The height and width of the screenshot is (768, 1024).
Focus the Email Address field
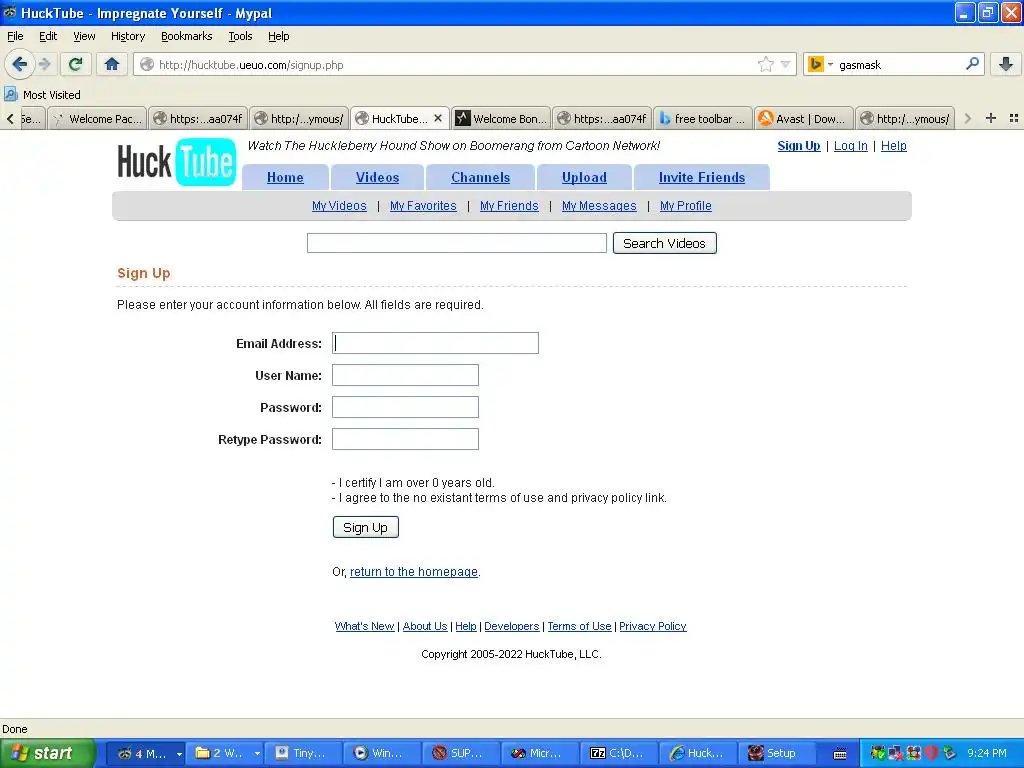click(435, 343)
